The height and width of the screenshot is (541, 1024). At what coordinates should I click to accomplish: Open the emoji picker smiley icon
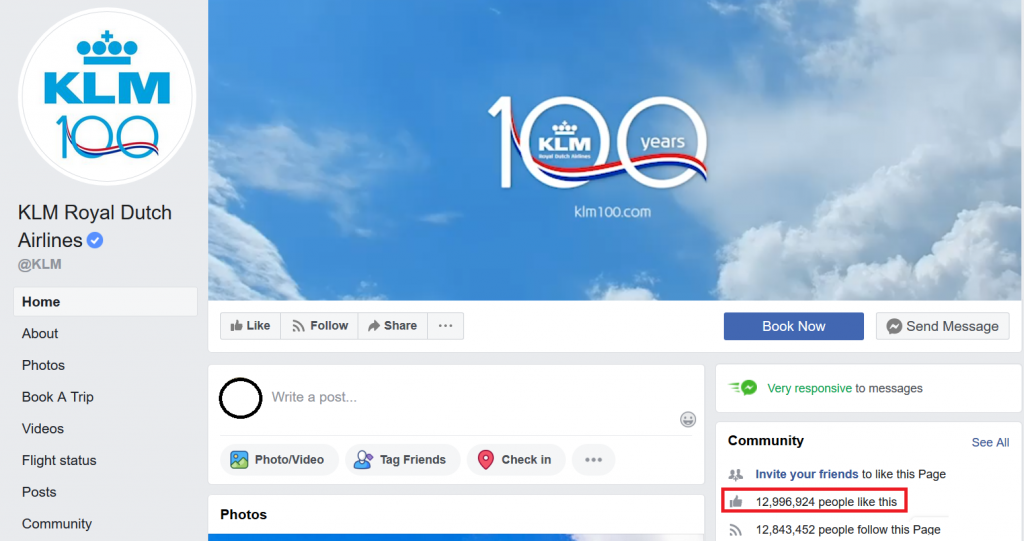pos(688,419)
